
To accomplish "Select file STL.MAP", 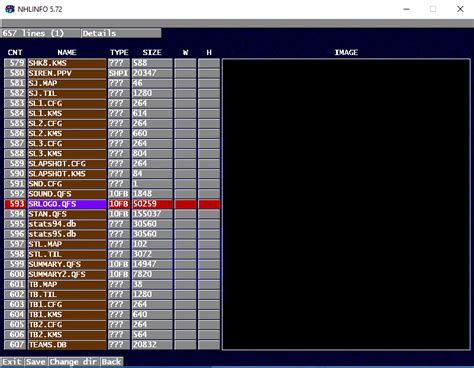I will click(x=67, y=244).
